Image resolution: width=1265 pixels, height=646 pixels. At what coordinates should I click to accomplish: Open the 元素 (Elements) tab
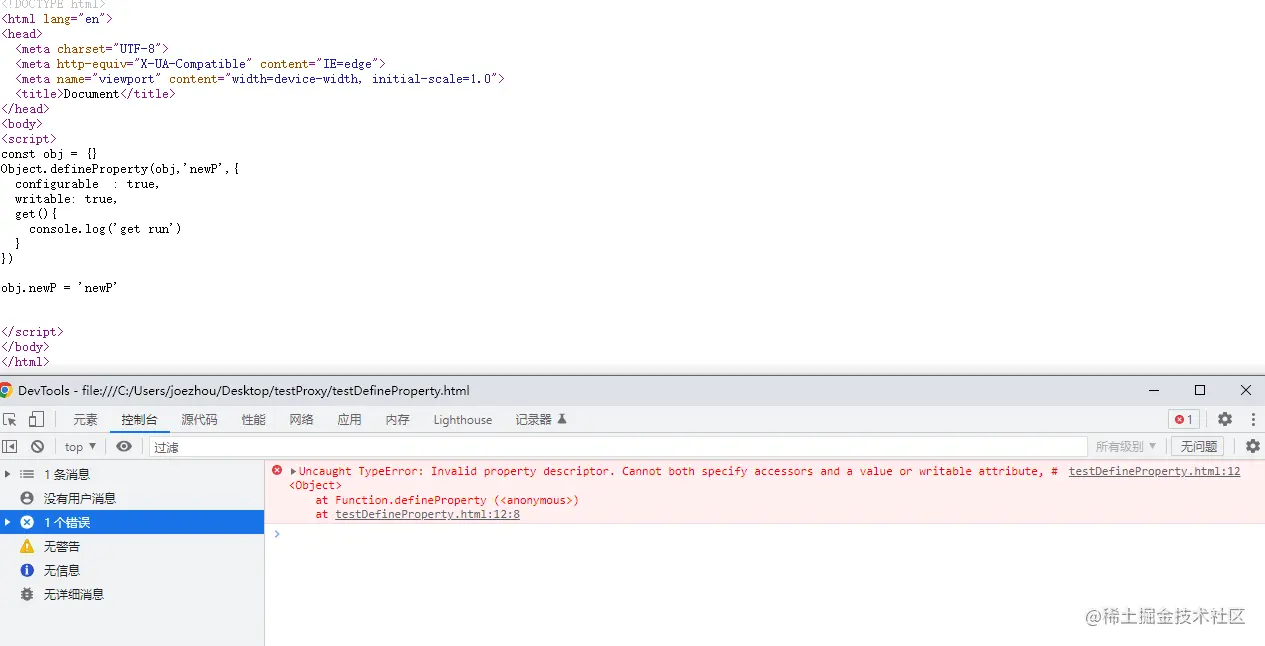(86, 420)
